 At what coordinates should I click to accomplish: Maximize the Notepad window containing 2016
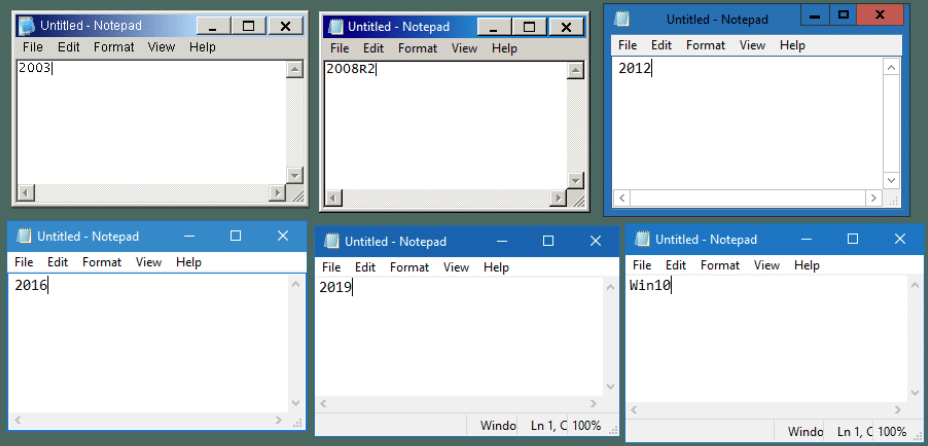coord(236,236)
